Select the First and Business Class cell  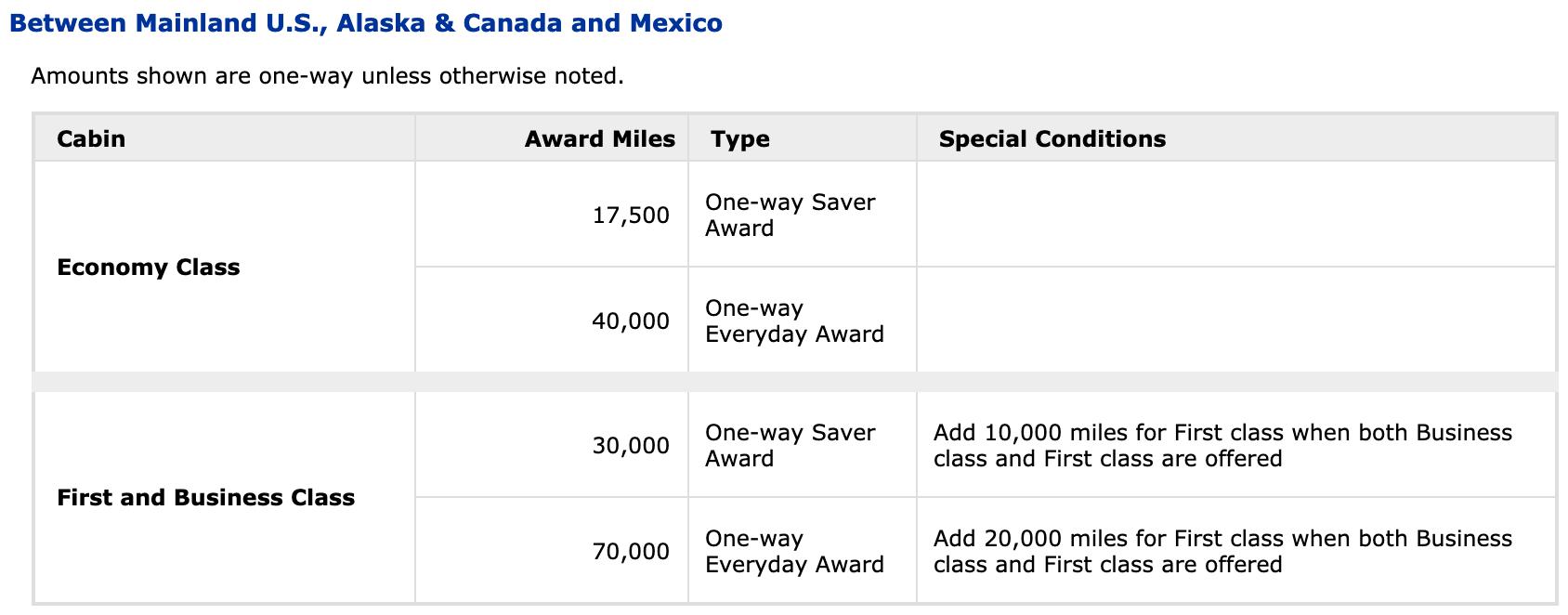205,498
